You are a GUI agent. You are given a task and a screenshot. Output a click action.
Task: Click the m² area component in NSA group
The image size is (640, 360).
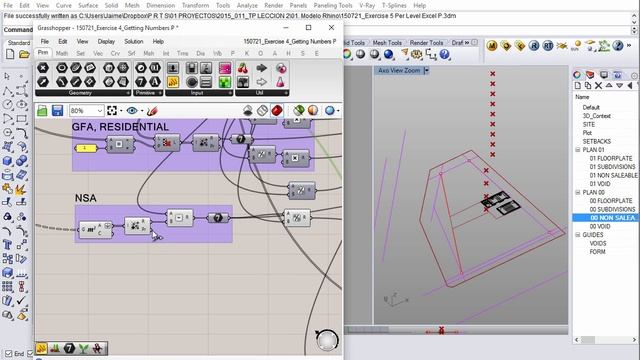[95, 229]
